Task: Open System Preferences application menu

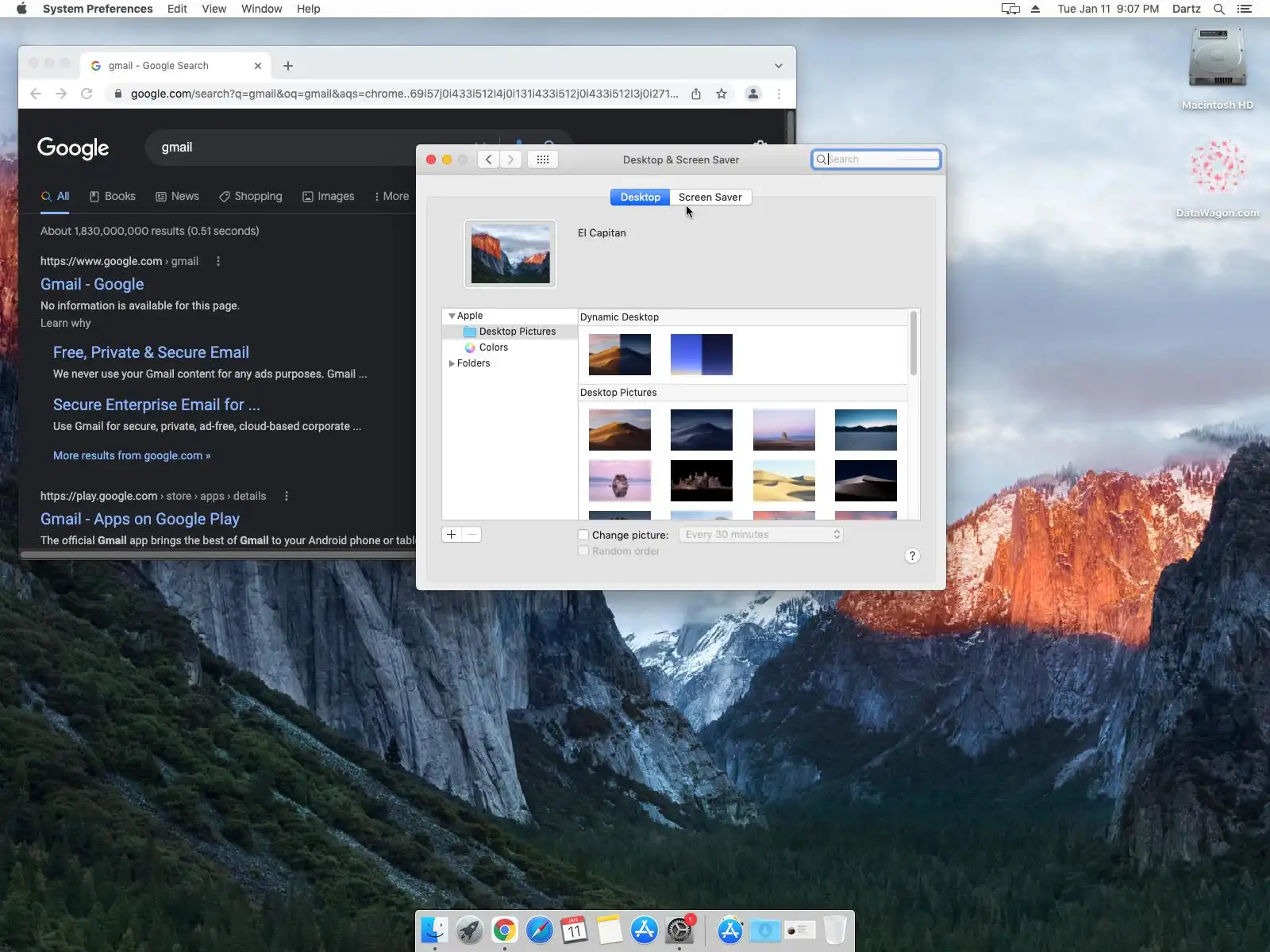Action: [98, 9]
